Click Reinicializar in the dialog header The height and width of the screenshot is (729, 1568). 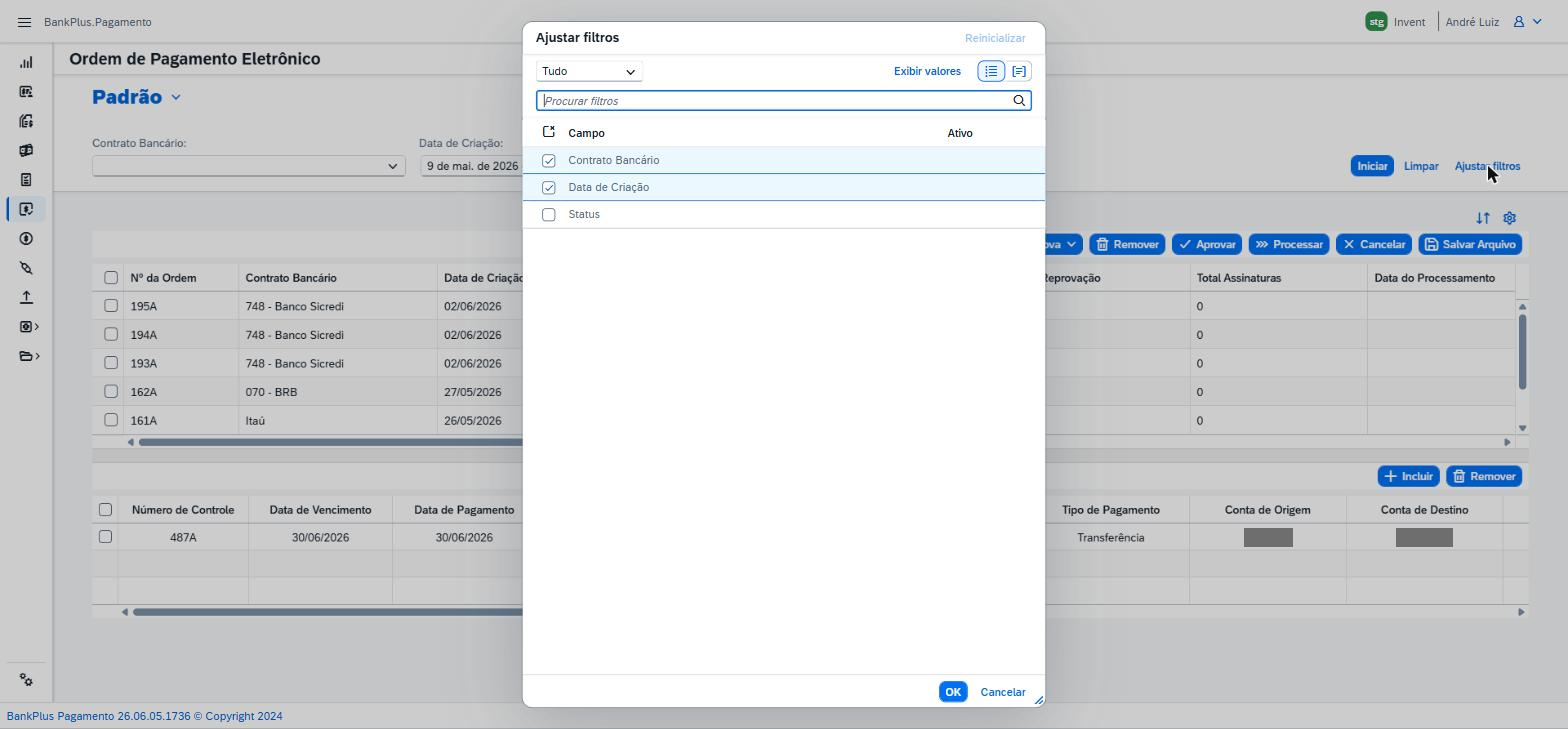995,38
